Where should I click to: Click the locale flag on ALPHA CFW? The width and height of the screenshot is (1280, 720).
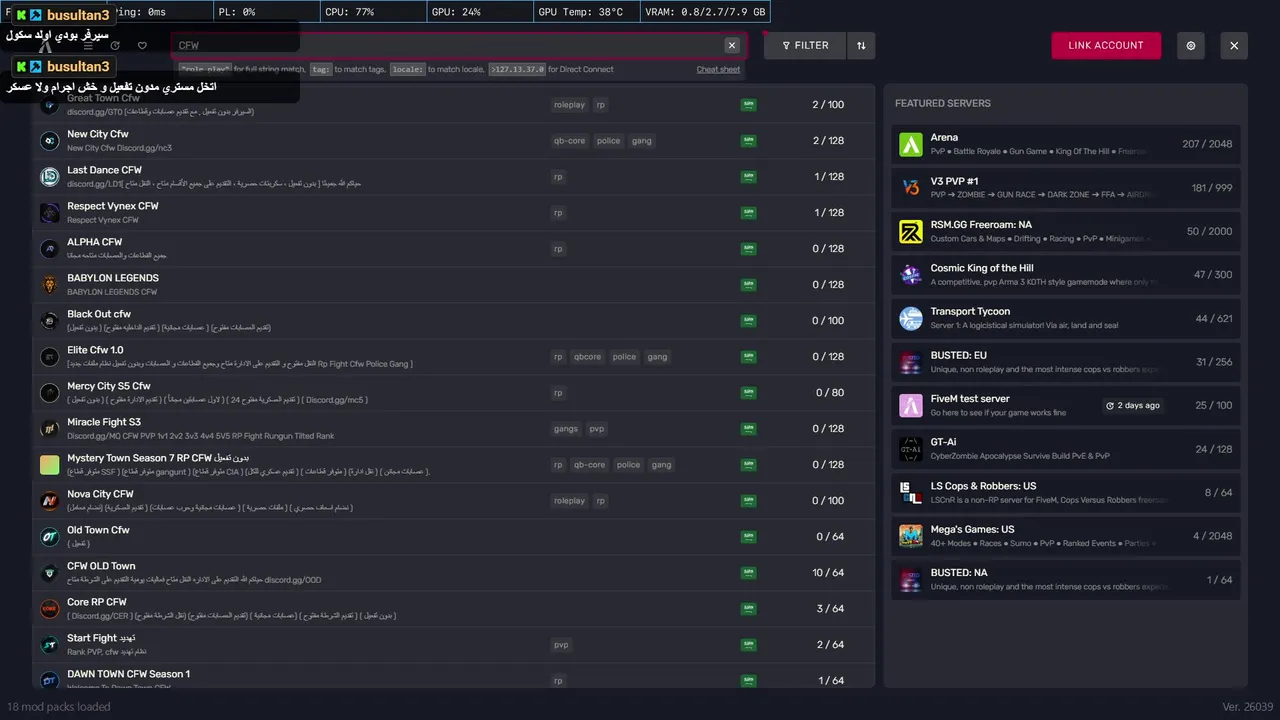[748, 249]
